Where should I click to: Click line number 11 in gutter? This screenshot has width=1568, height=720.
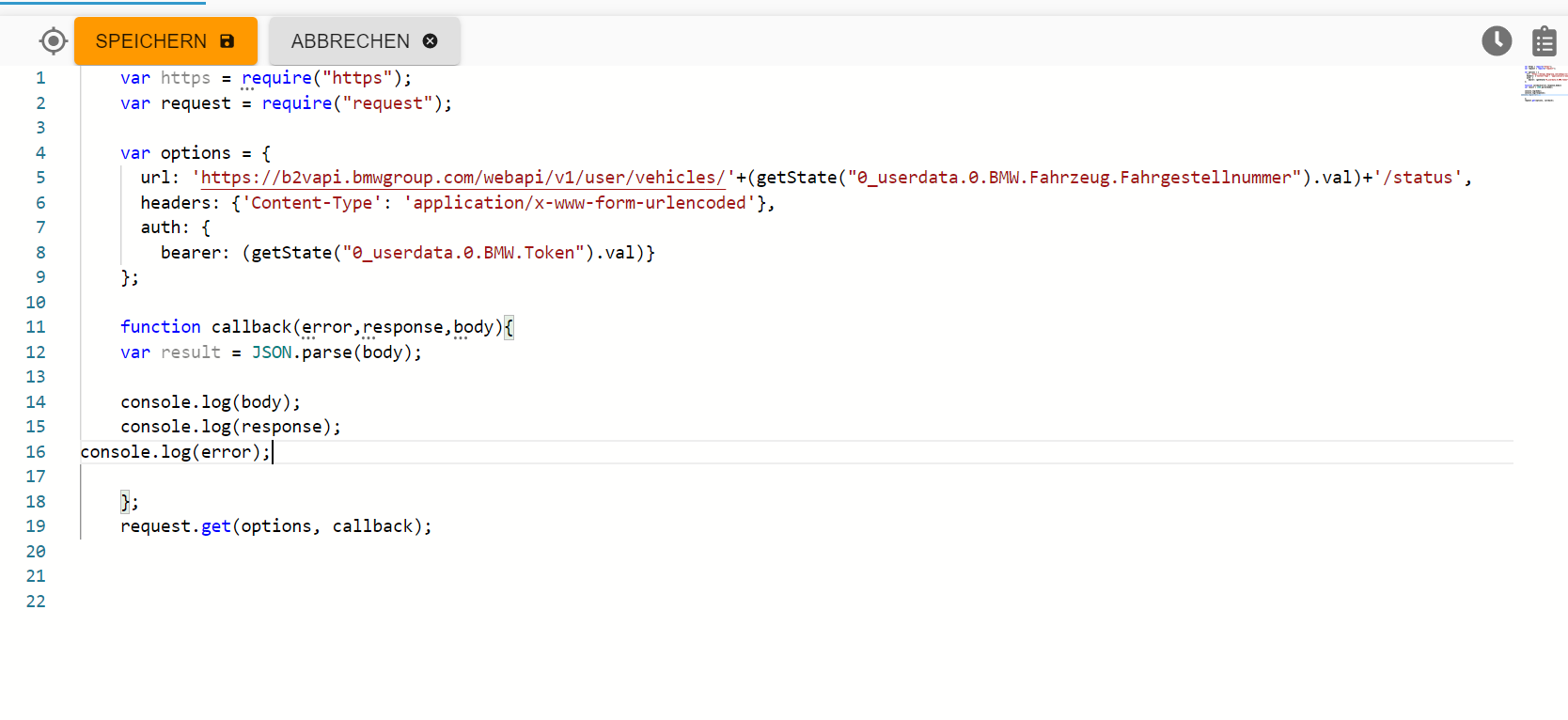pyautogui.click(x=36, y=327)
